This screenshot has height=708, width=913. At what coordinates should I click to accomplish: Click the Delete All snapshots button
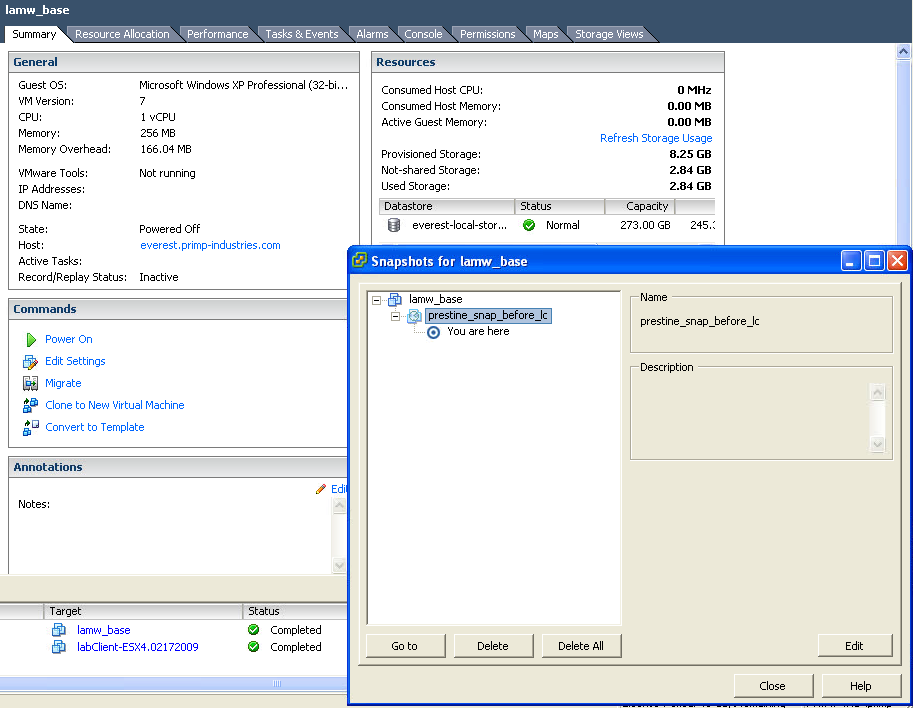coord(581,646)
